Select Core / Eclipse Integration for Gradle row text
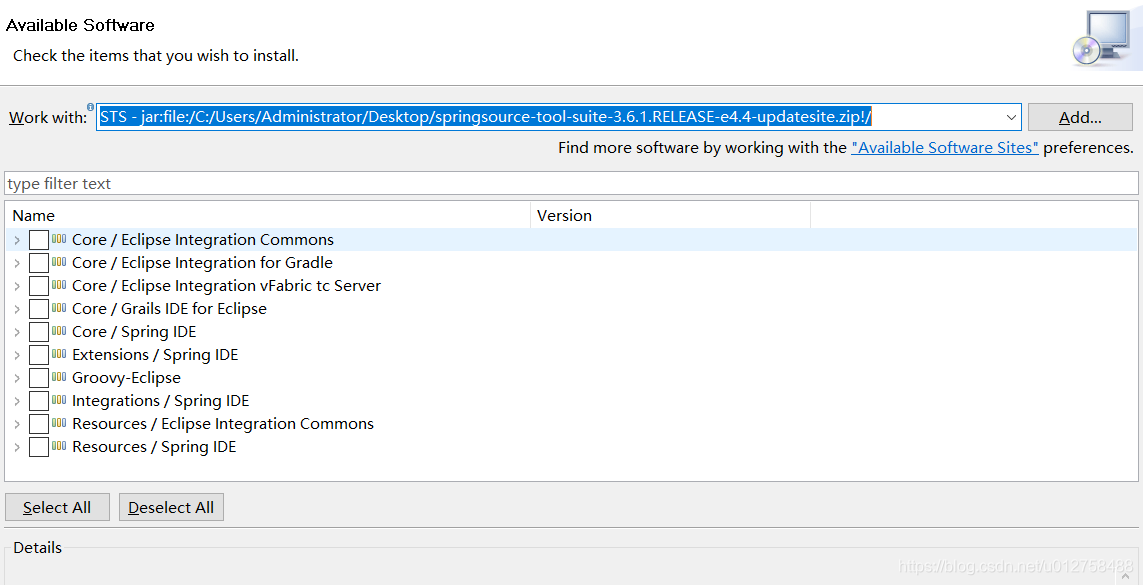 coord(202,262)
